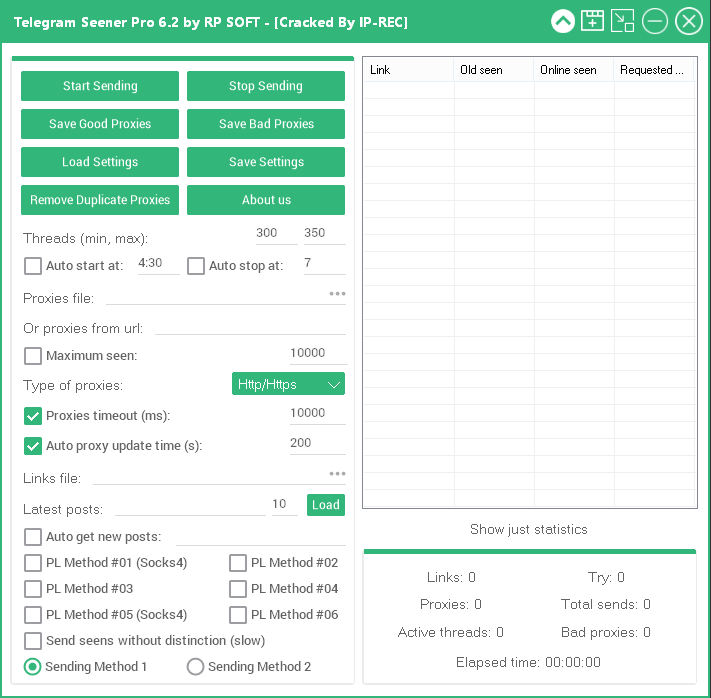
Task: Enable the Auto start at checkbox
Action: (x=33, y=266)
